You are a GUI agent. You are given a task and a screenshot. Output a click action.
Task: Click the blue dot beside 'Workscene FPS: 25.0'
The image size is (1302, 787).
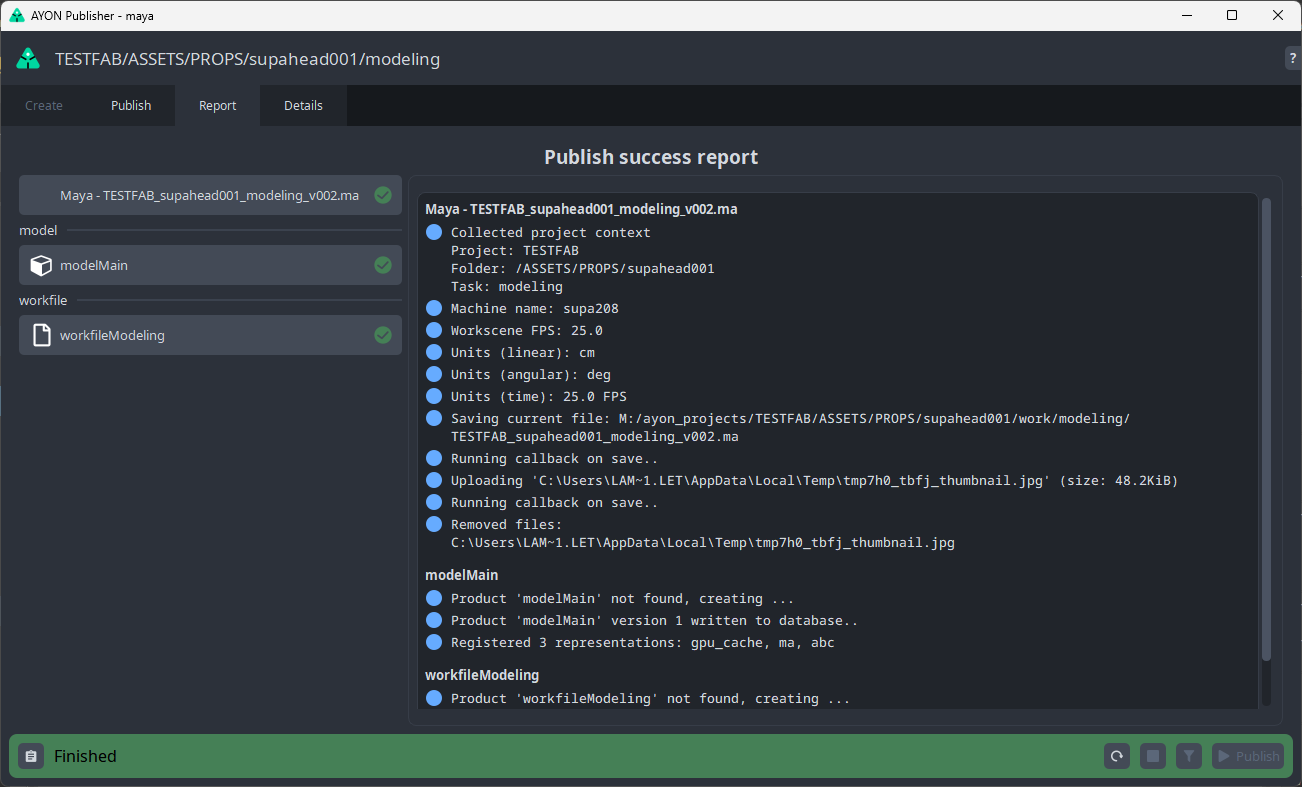pyautogui.click(x=434, y=330)
